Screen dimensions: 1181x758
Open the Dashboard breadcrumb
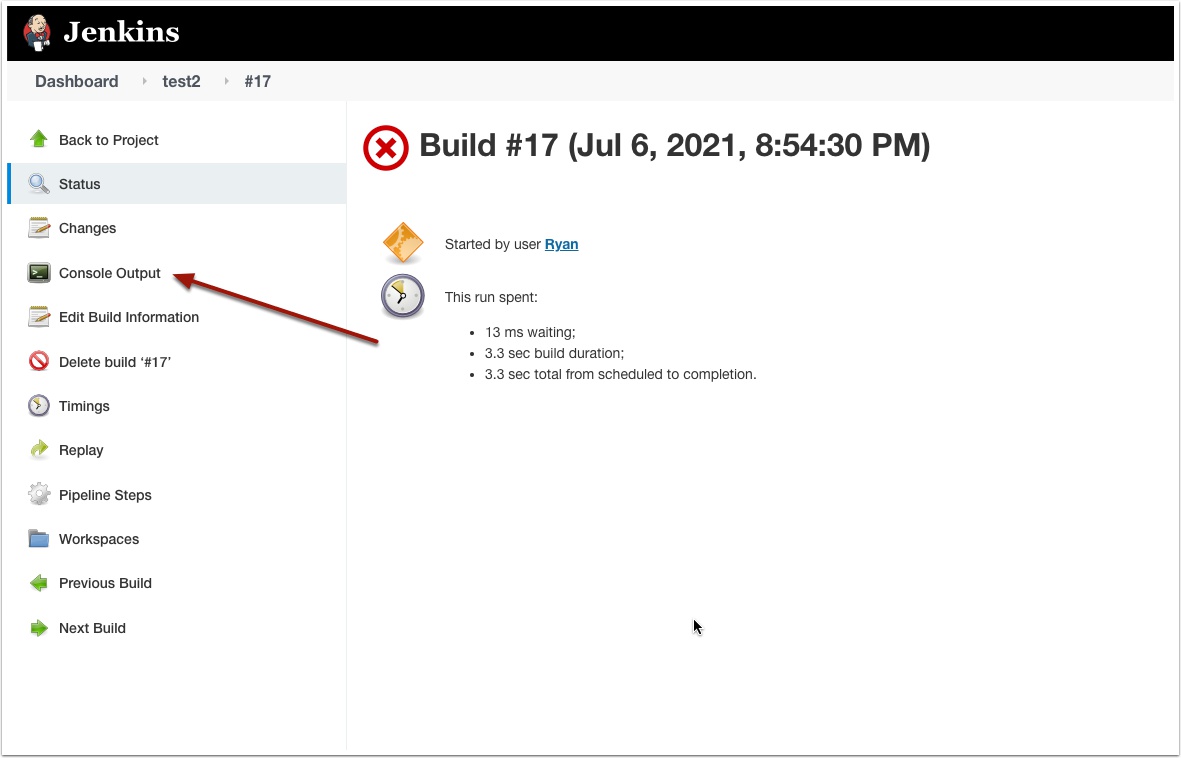(77, 81)
